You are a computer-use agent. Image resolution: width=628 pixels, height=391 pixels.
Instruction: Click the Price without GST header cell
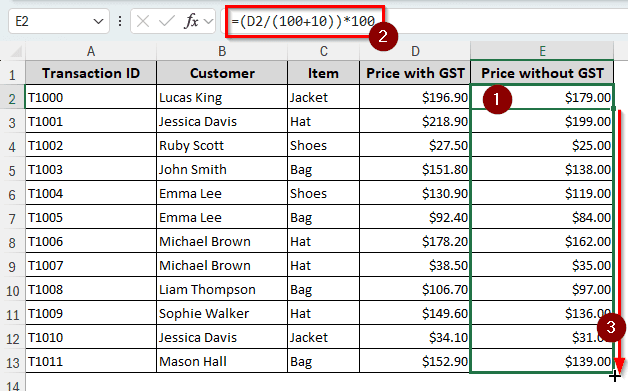click(542, 73)
